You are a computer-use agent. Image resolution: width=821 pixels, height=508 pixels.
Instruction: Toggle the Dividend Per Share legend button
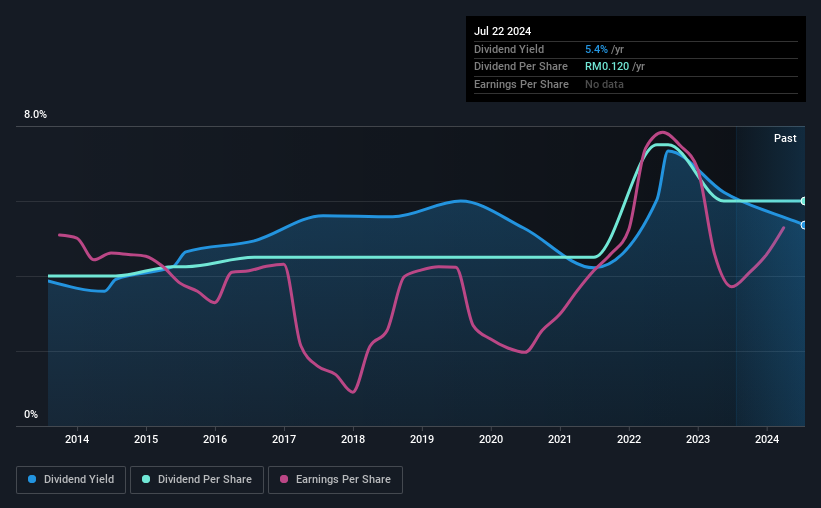(x=197, y=480)
